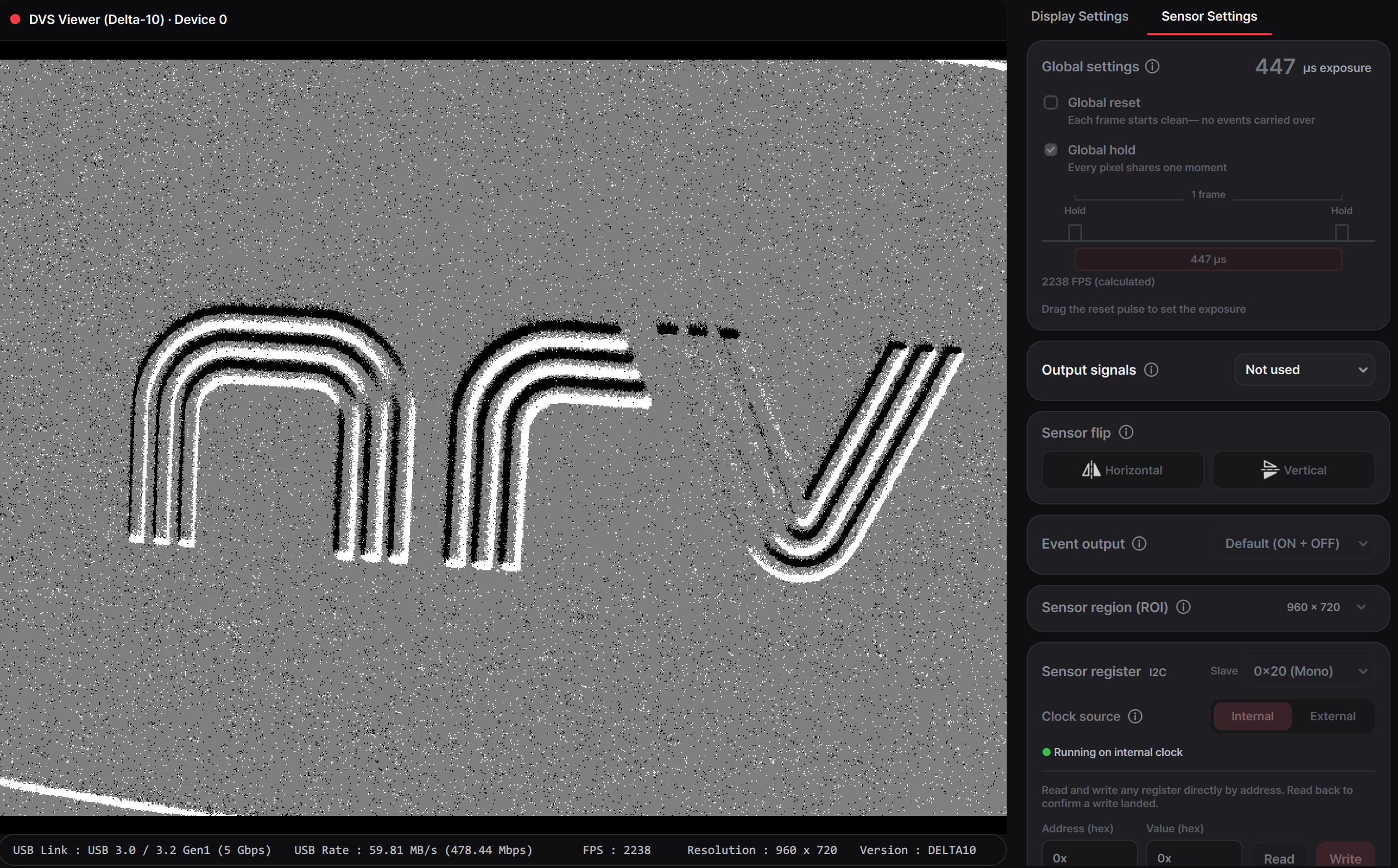Click the 2238 FPS (calculated) label
1398x868 pixels.
[1098, 282]
